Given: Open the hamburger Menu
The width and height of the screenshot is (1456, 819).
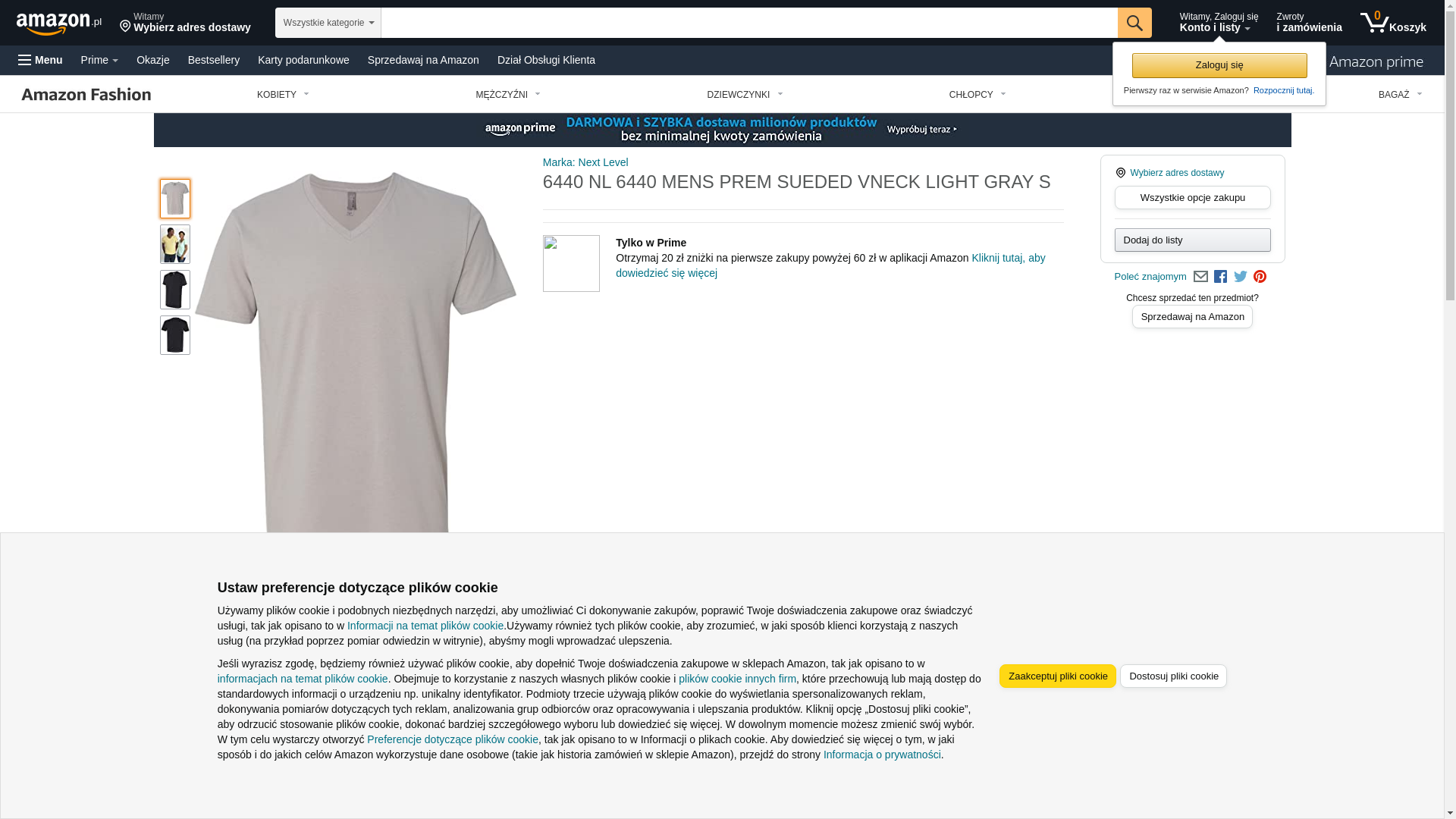Looking at the screenshot, I should tap(40, 60).
